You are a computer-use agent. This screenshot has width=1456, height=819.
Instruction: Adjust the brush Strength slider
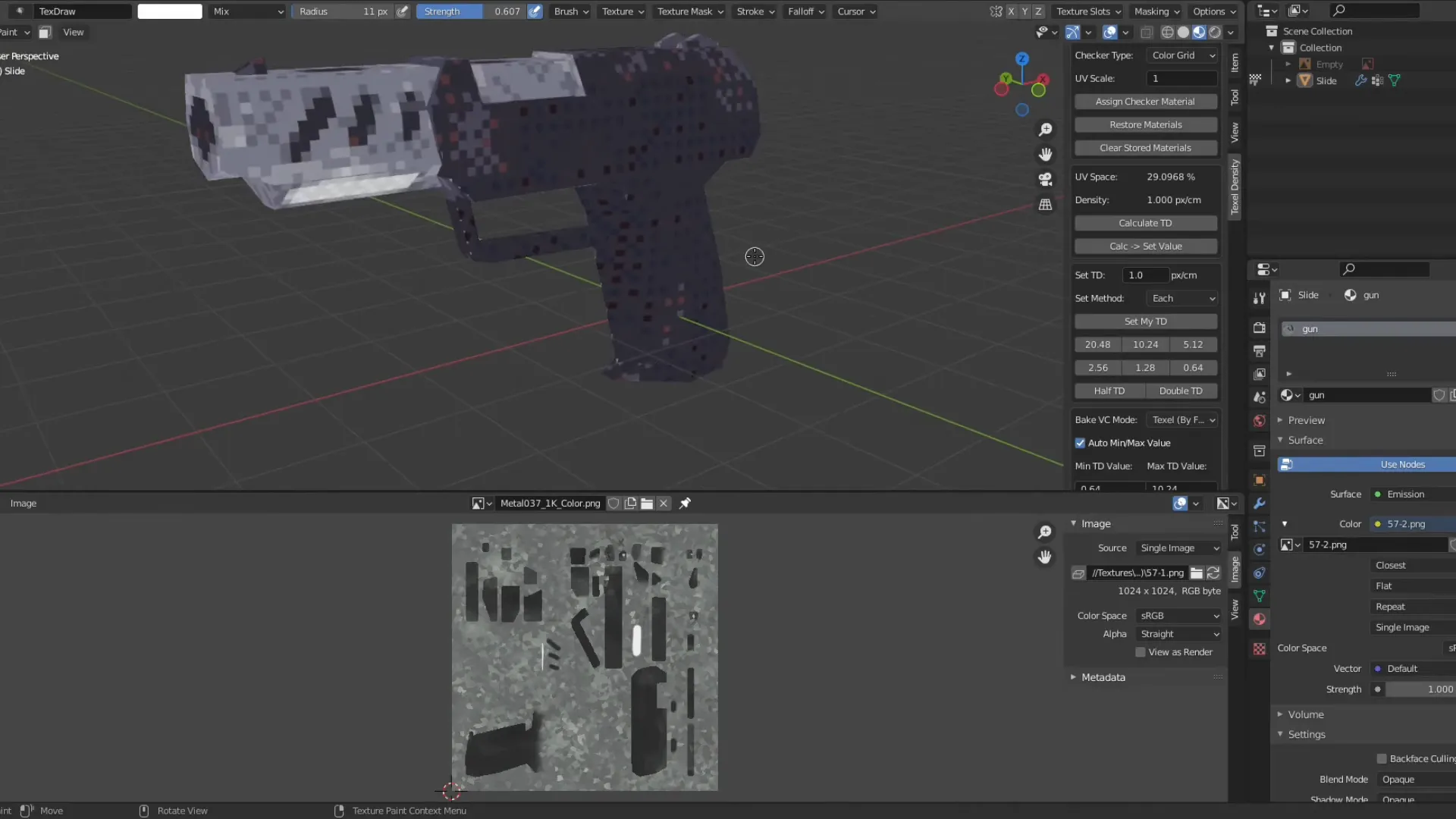(x=470, y=11)
